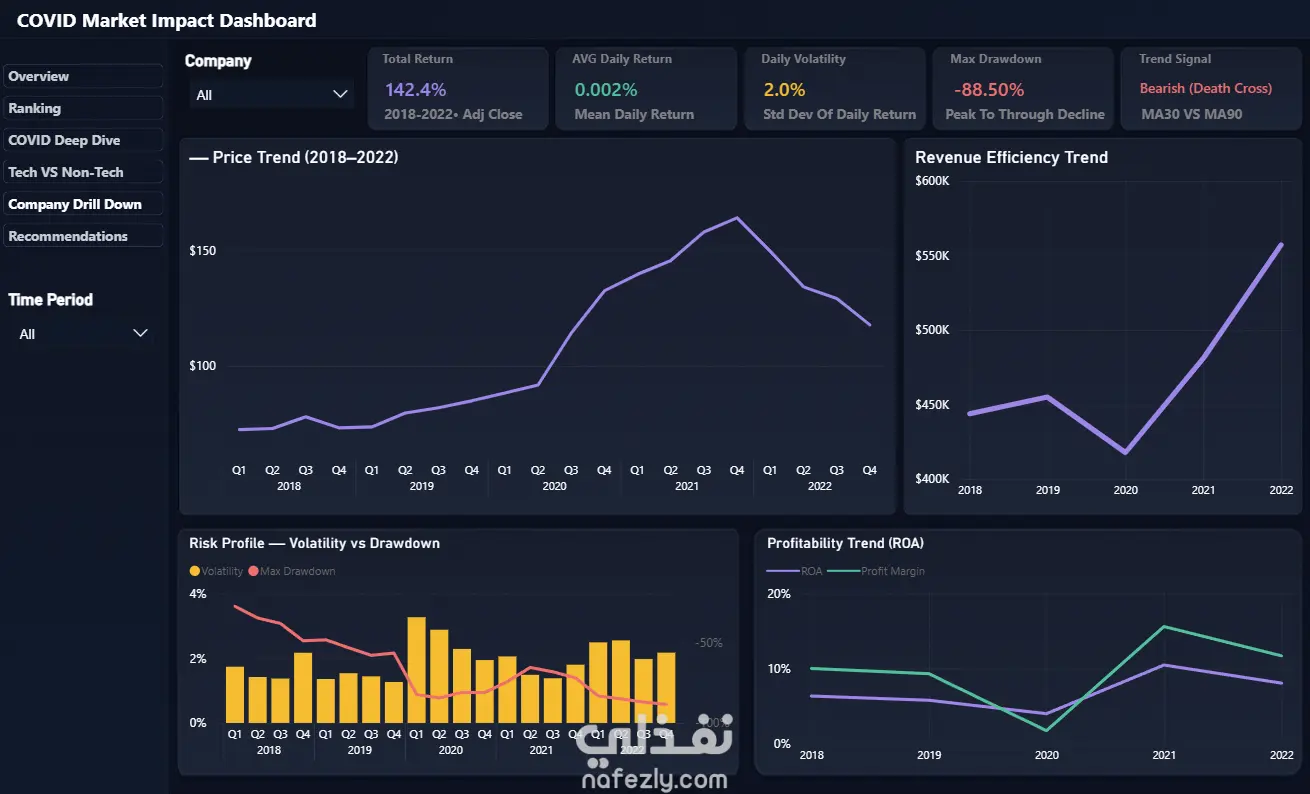Switch to COVID Deep Dive page
This screenshot has height=794, width=1310.
tap(83, 140)
